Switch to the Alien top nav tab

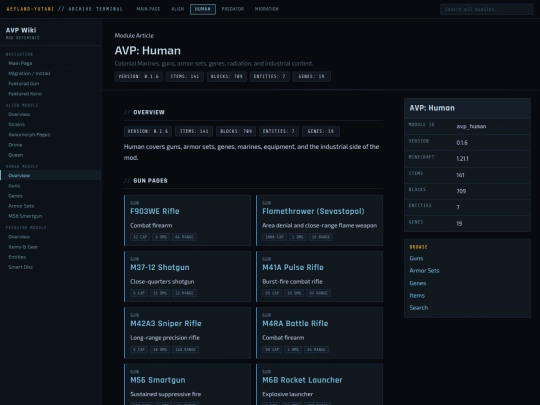click(177, 9)
